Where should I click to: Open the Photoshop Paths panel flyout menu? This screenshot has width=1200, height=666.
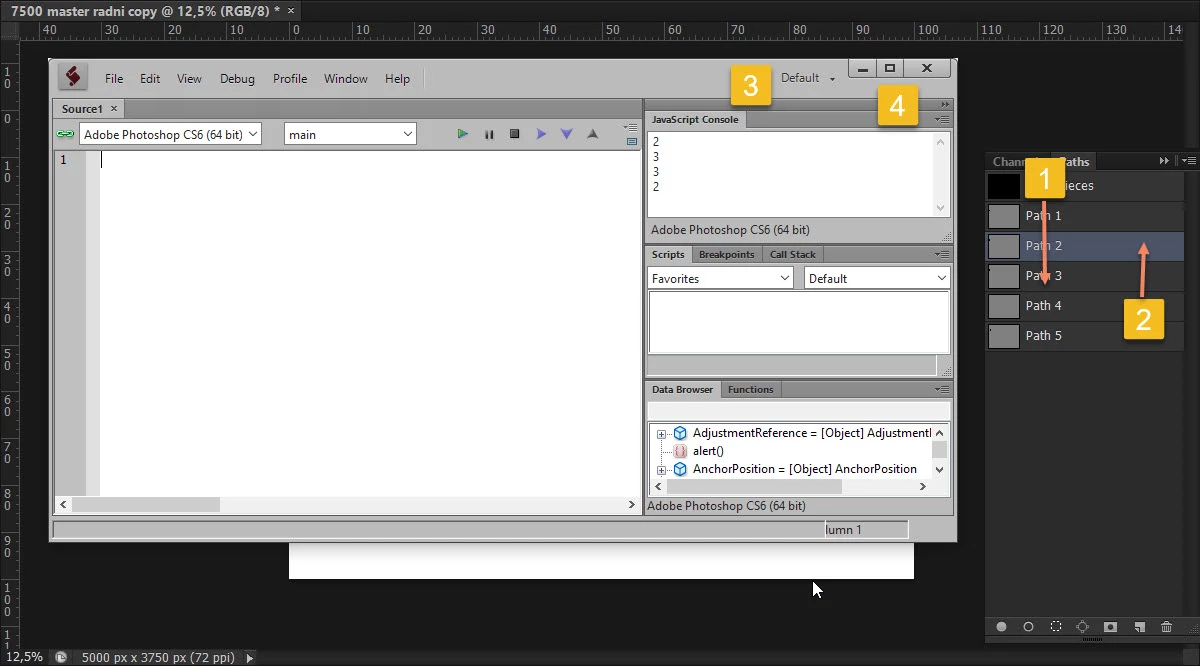pos(1189,161)
